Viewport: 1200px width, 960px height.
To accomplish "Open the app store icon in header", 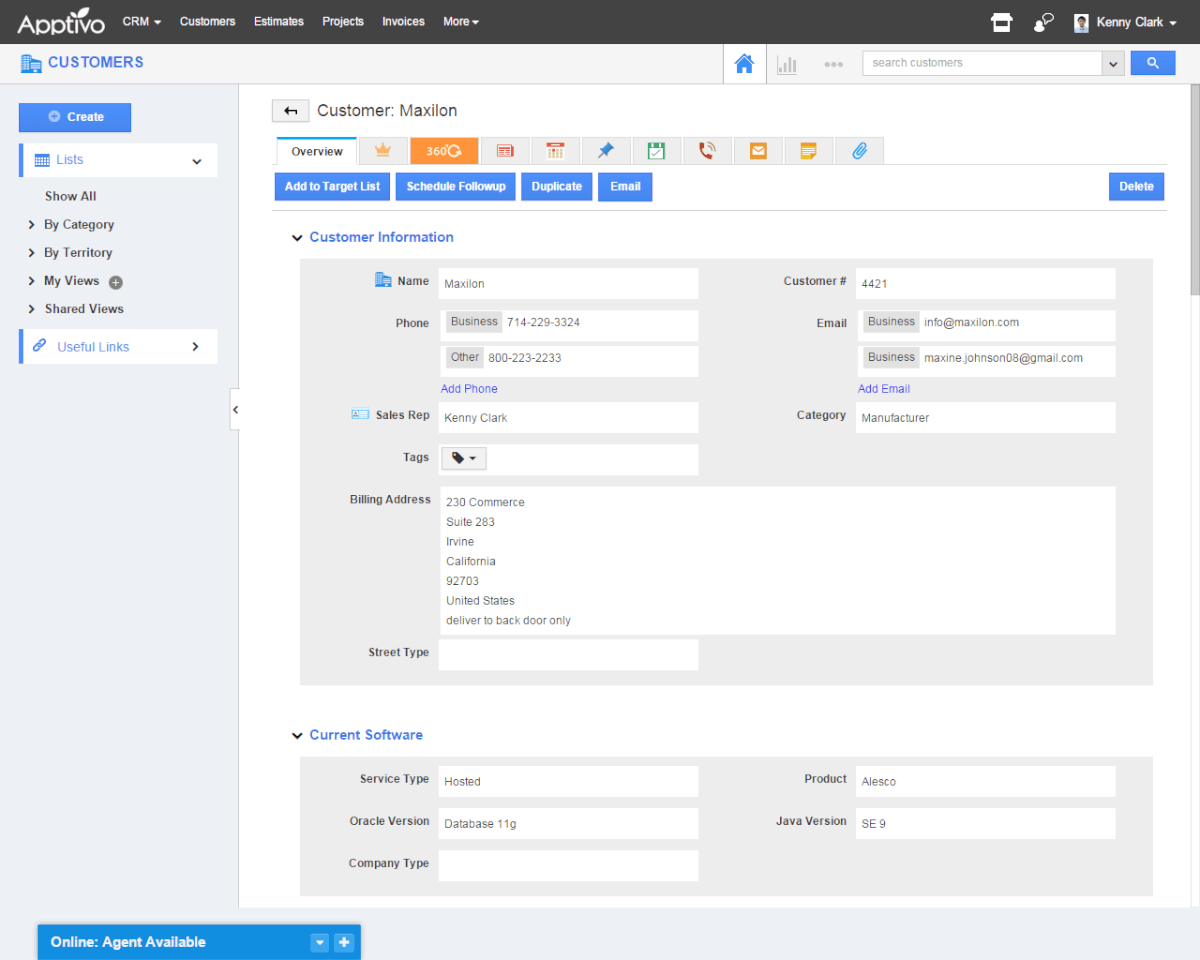I will click(1001, 22).
